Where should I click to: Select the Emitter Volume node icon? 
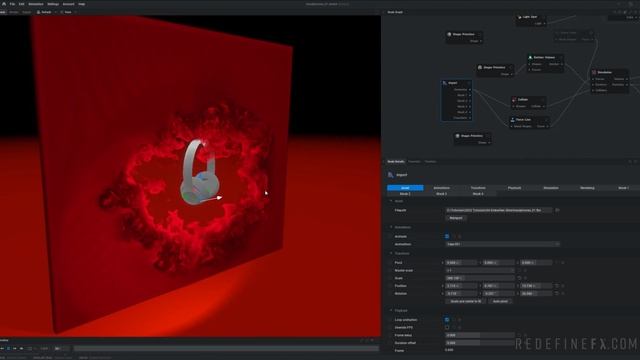click(530, 58)
